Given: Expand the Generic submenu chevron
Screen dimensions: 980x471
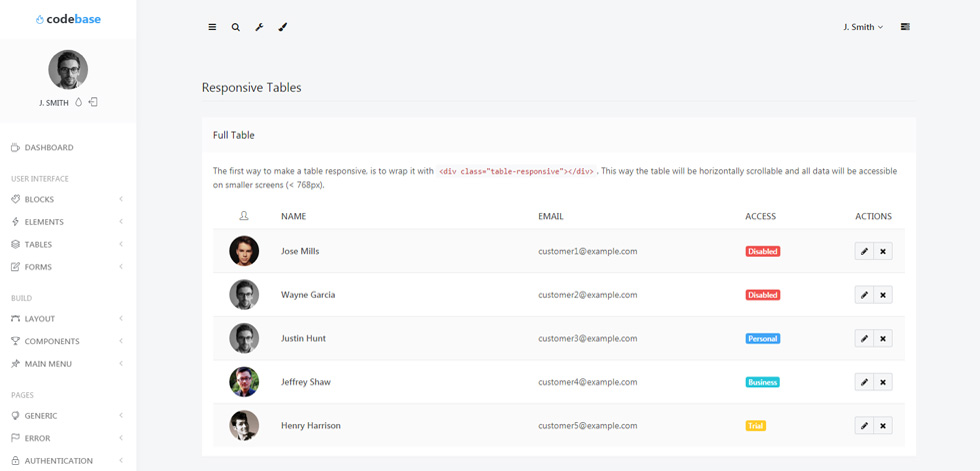Looking at the screenshot, I should pos(121,415).
